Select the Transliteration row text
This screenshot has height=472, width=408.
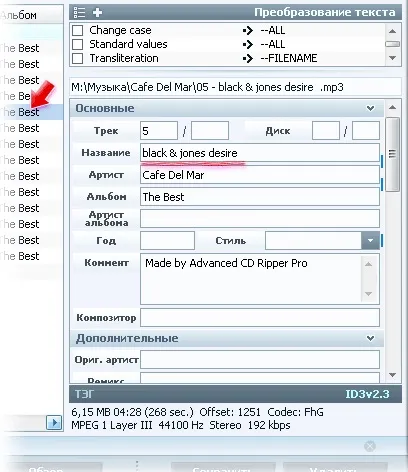[x=124, y=58]
